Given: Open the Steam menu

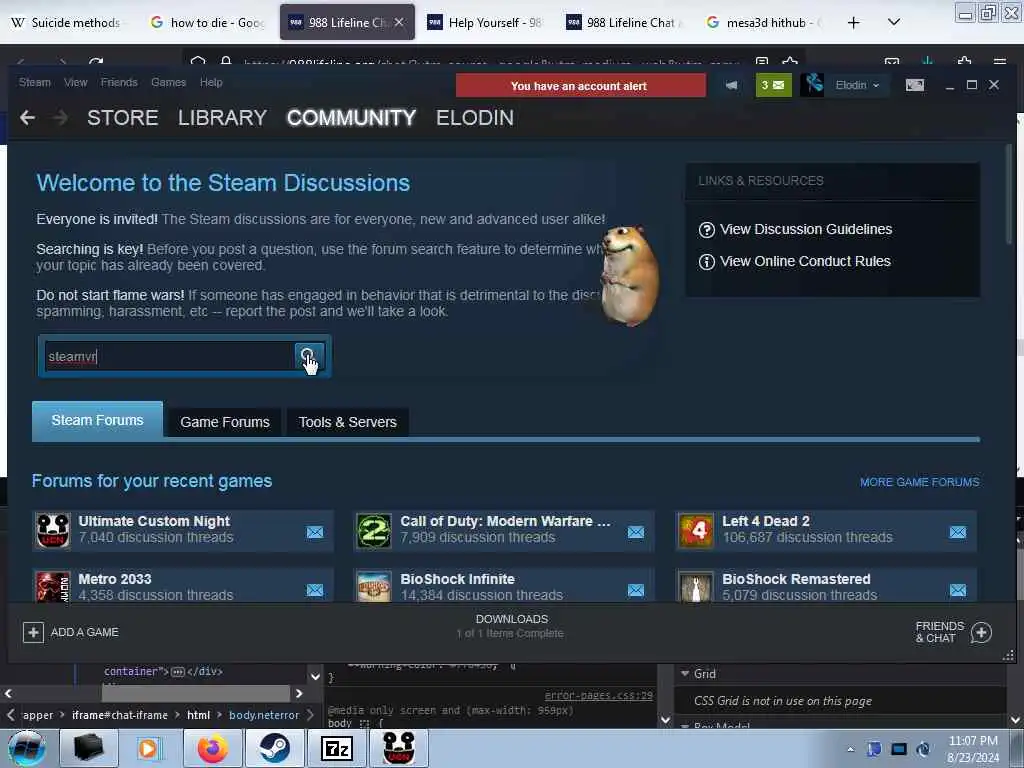Looking at the screenshot, I should click(x=35, y=82).
